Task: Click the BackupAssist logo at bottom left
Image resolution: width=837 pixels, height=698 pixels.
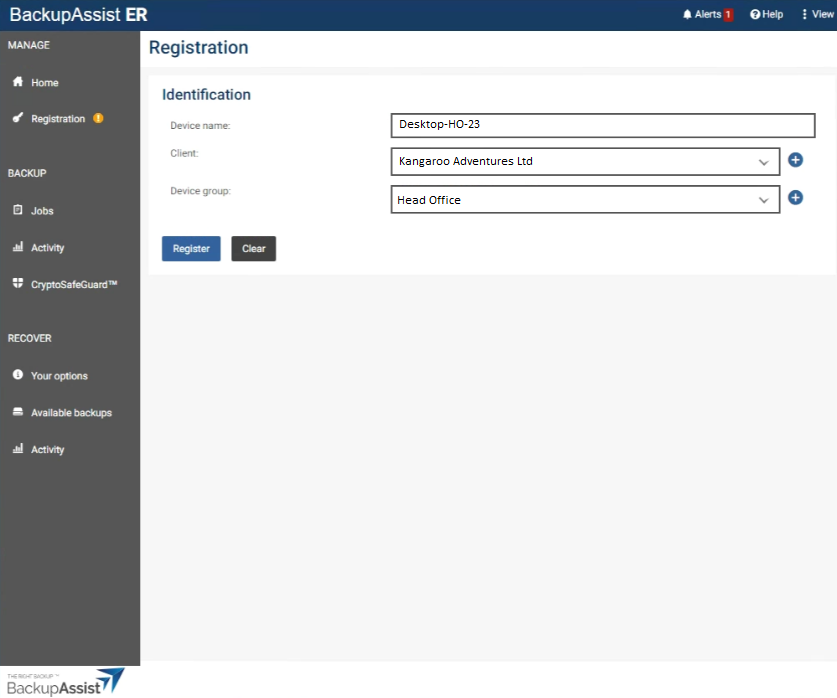Action: click(65, 682)
